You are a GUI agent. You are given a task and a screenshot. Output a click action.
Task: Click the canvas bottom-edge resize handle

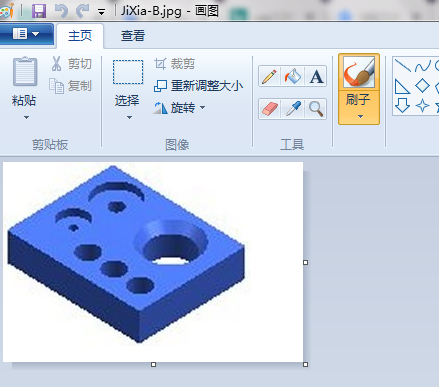pyautogui.click(x=153, y=365)
